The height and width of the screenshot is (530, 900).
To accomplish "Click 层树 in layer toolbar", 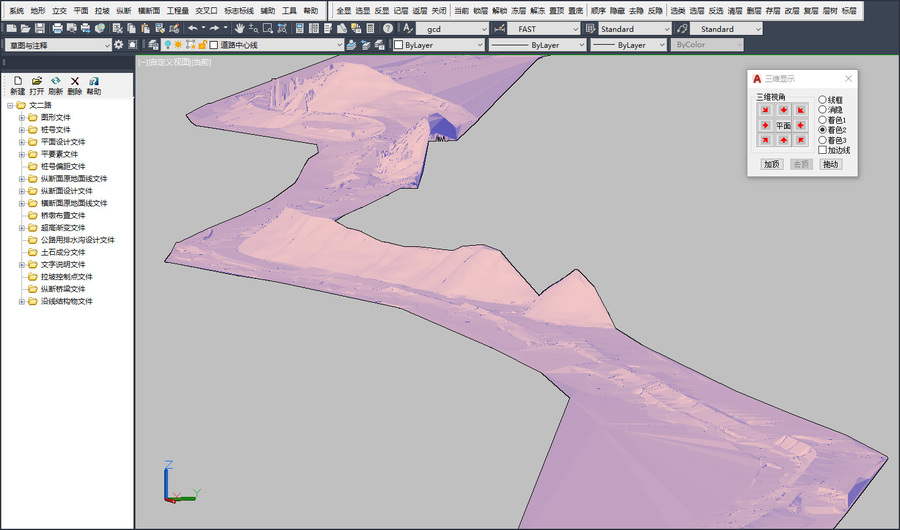I will click(x=830, y=10).
